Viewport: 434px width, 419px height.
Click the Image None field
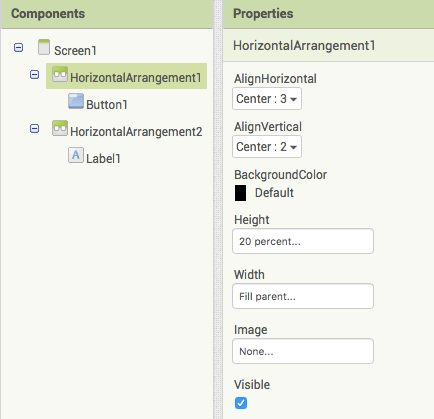[303, 351]
